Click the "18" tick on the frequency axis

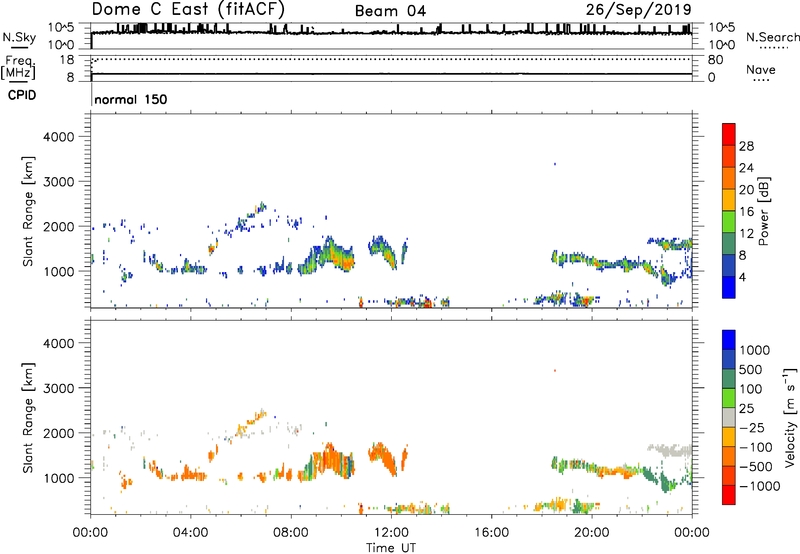pyautogui.click(x=67, y=60)
